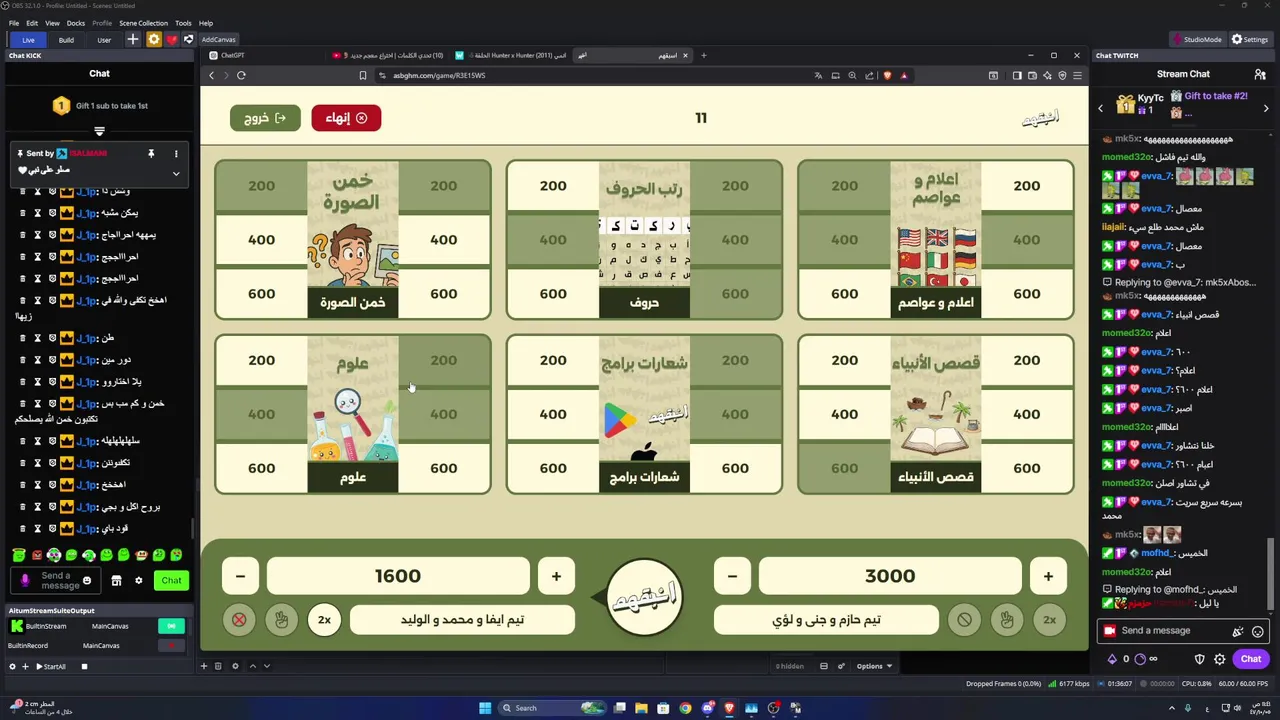Image resolution: width=1280 pixels, height=720 pixels.
Task: Open the Leo AI sparkle icon
Action: (1047, 75)
